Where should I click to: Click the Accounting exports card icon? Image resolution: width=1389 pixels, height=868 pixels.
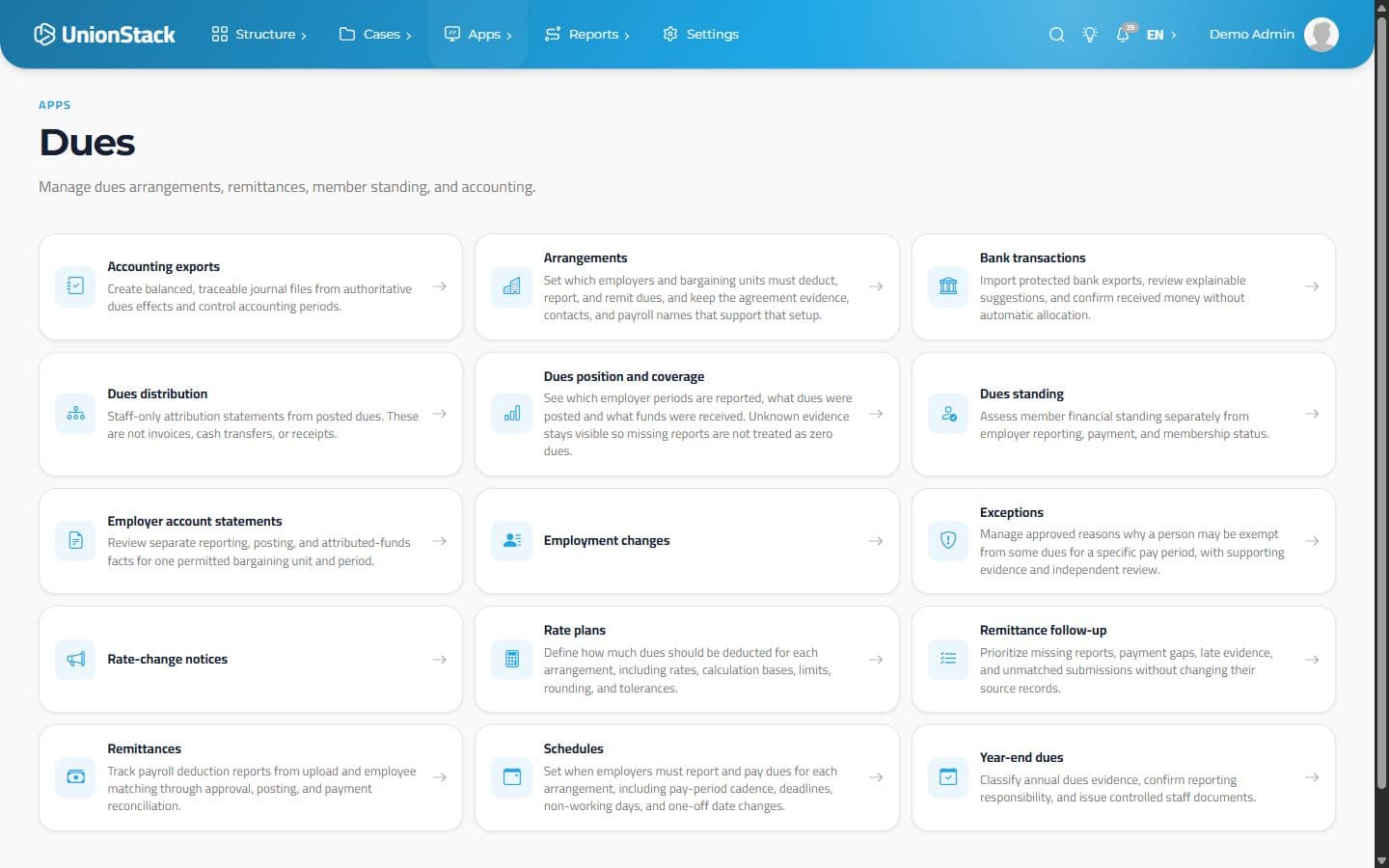[x=76, y=286]
